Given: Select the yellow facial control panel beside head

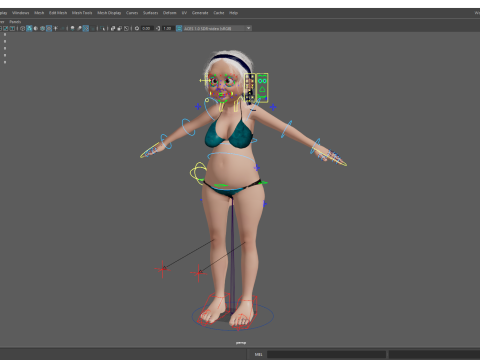Looking at the screenshot, I should pos(256,88).
